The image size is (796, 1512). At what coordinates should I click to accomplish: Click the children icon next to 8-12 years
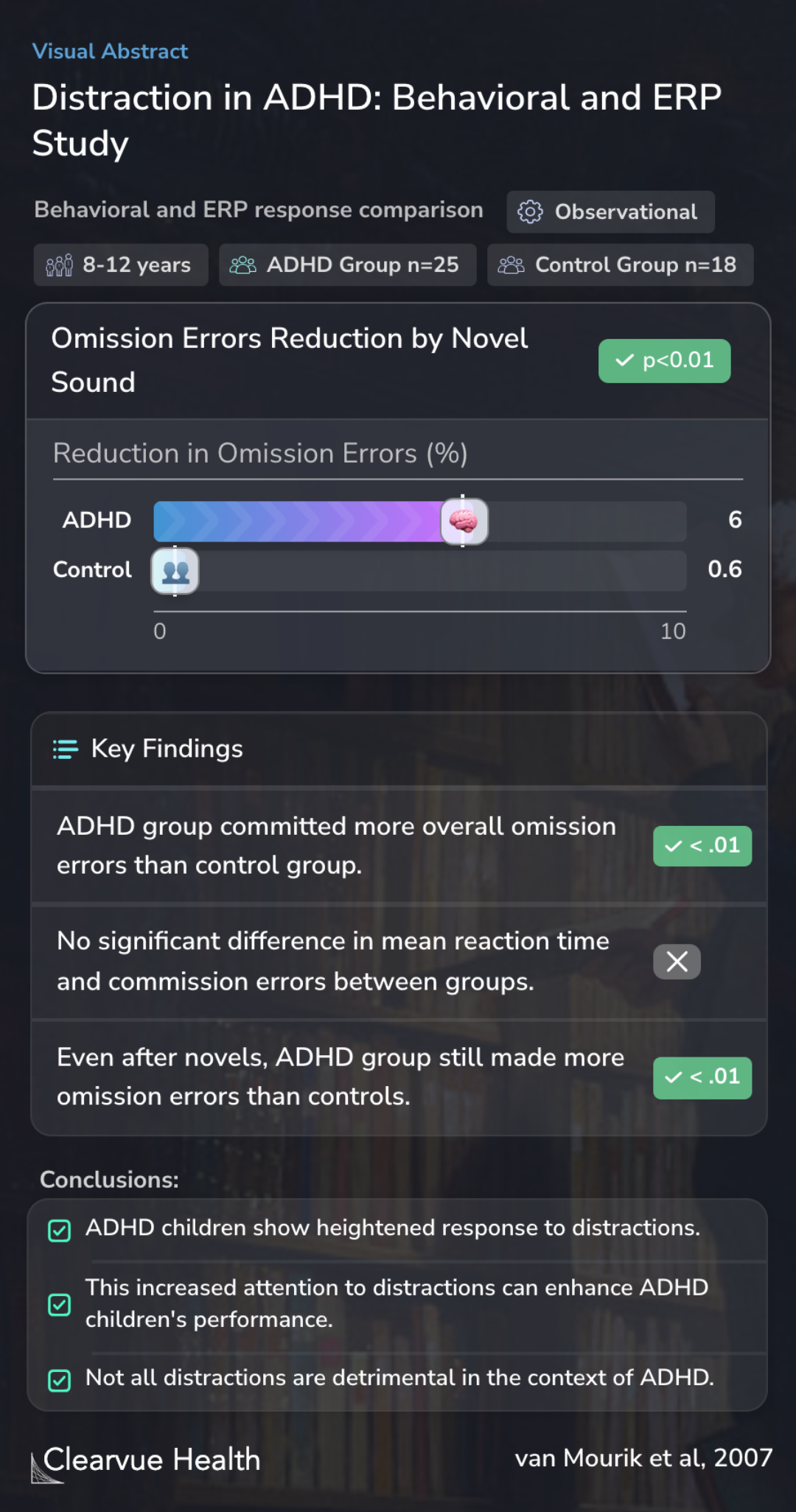pos(60,265)
